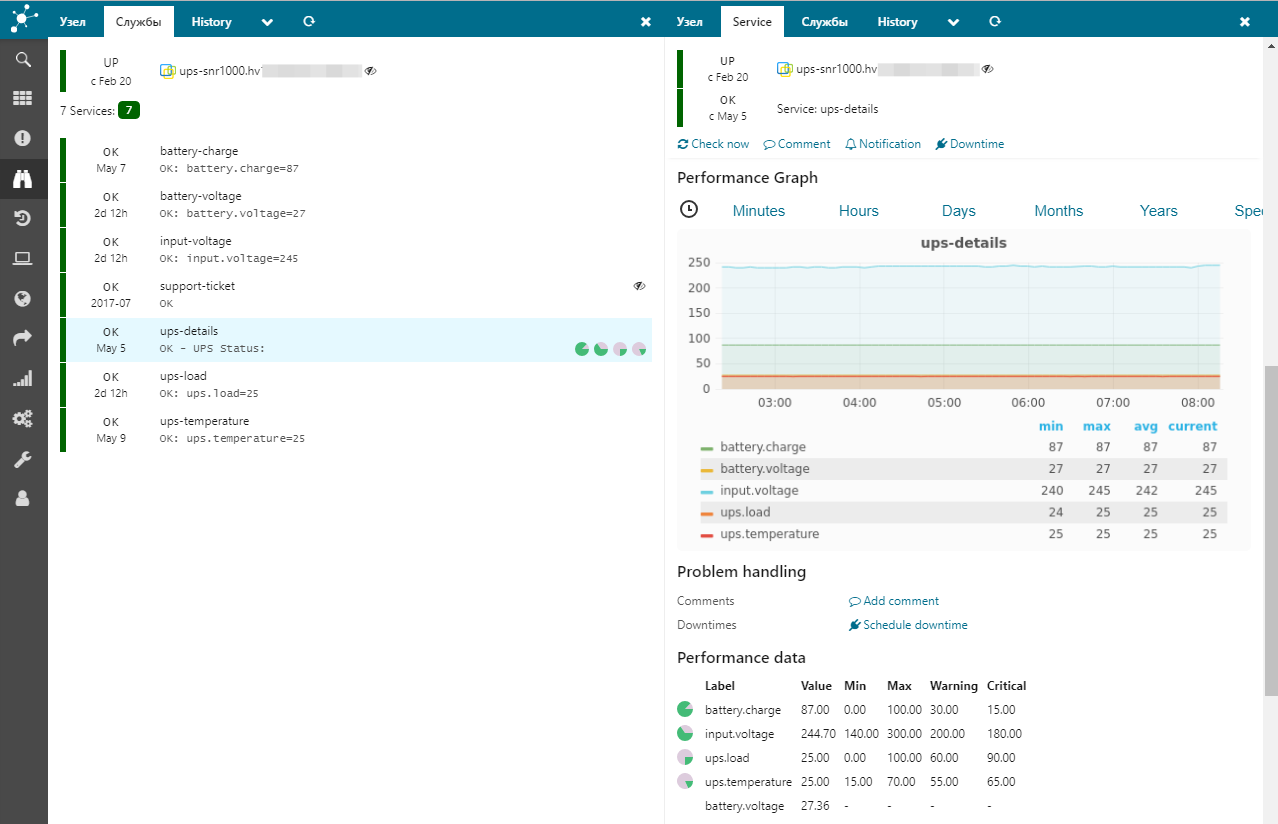Expand the left panel tab dropdown chevron
The width and height of the screenshot is (1278, 824).
click(x=267, y=22)
